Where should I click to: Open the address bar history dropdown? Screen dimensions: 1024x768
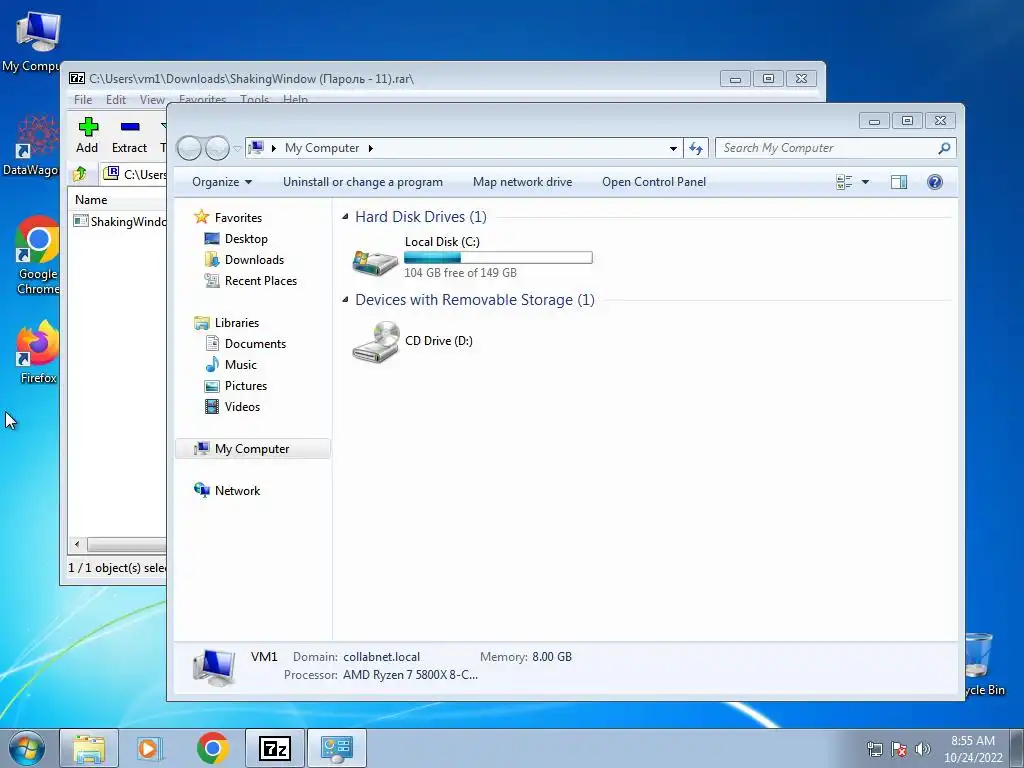click(x=673, y=148)
